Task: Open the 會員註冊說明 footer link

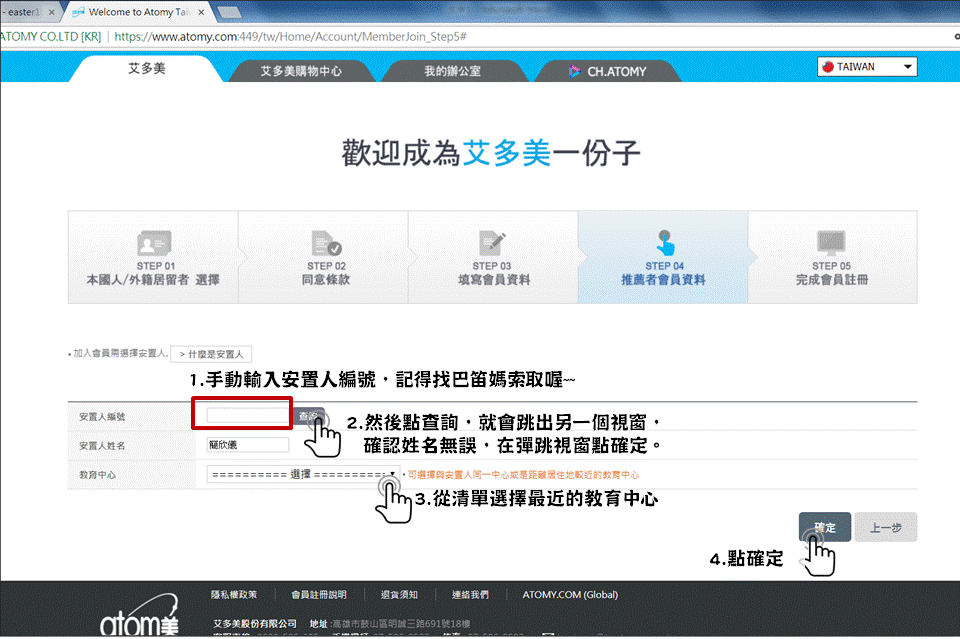Action: click(x=319, y=594)
